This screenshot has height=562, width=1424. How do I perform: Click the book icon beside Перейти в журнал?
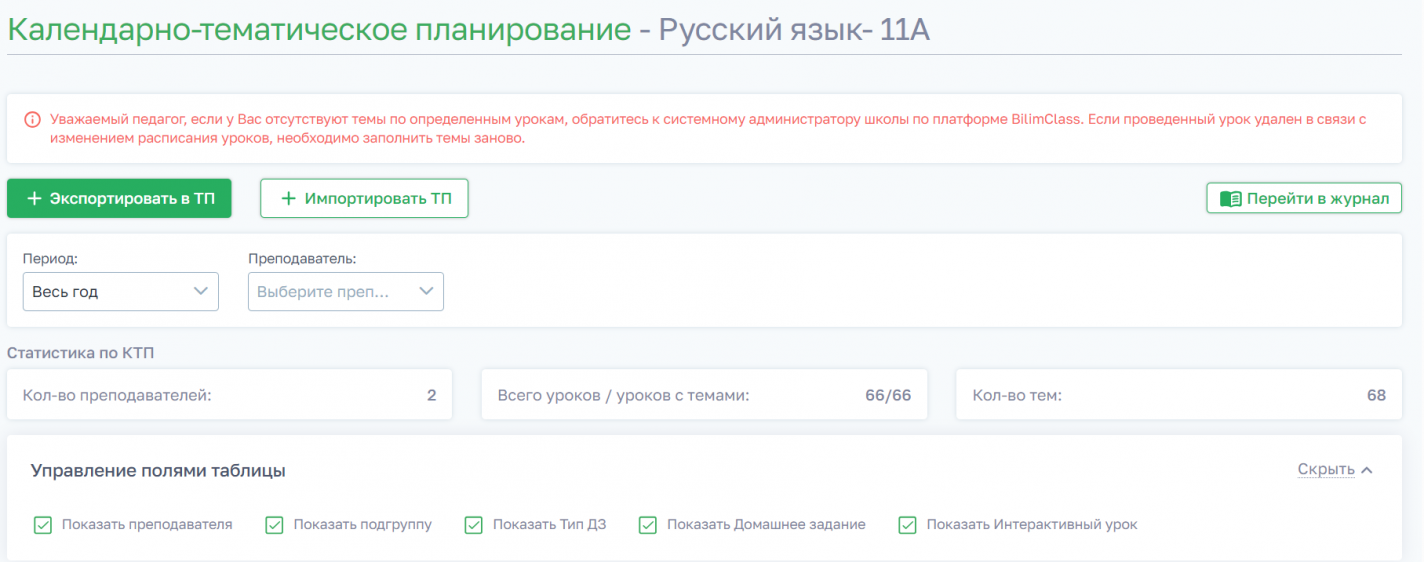coord(1230,199)
